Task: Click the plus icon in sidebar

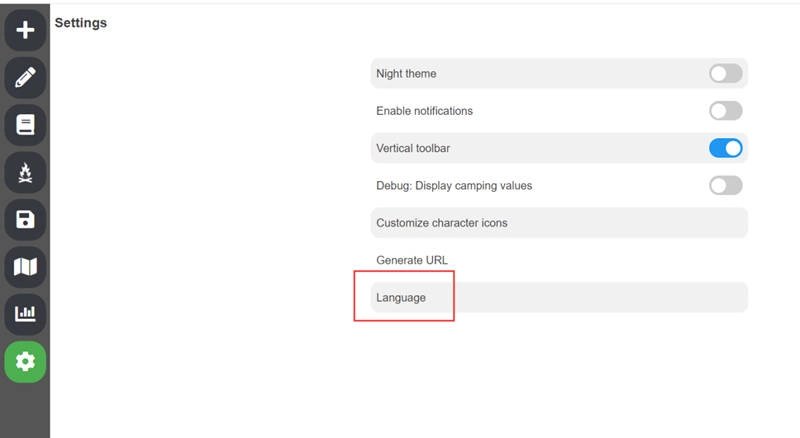Action: click(25, 29)
